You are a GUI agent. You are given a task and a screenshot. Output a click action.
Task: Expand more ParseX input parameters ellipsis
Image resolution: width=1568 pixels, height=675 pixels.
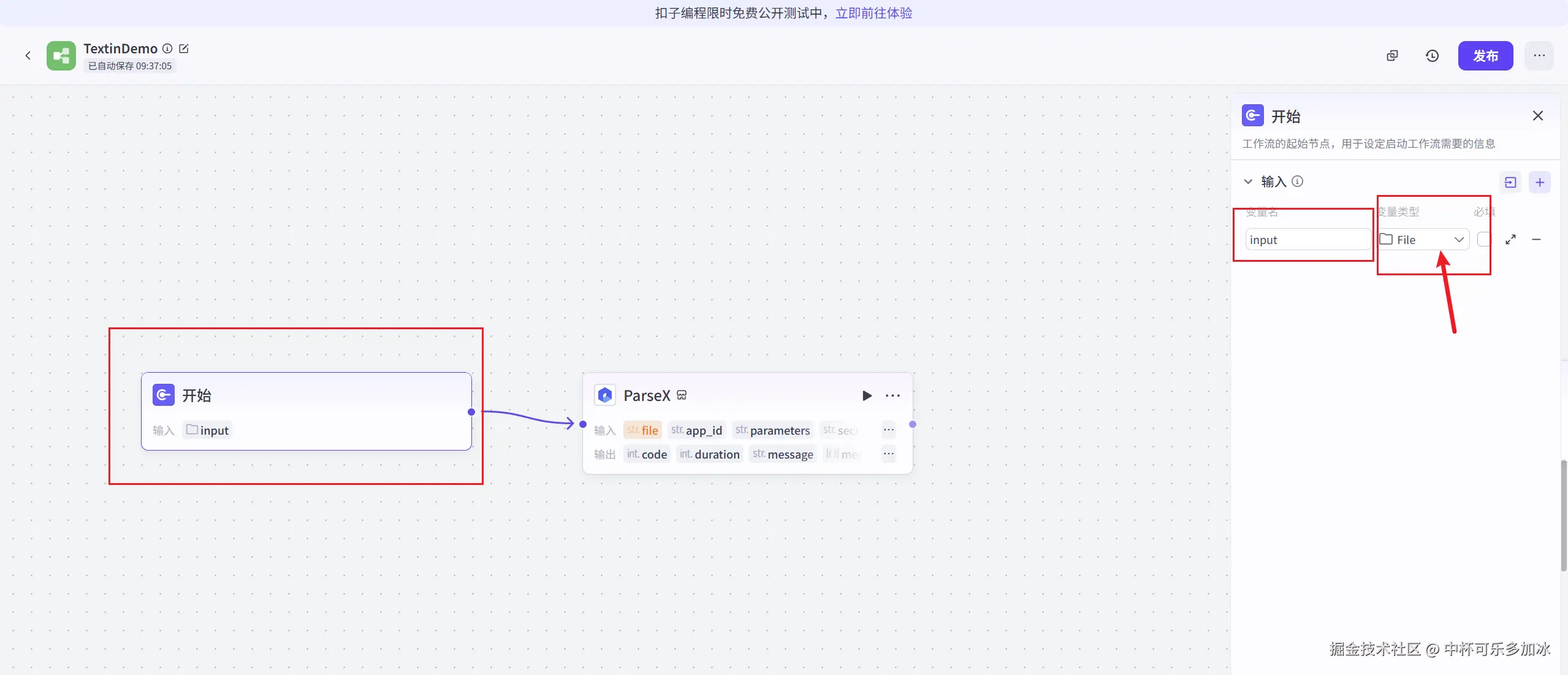888,430
